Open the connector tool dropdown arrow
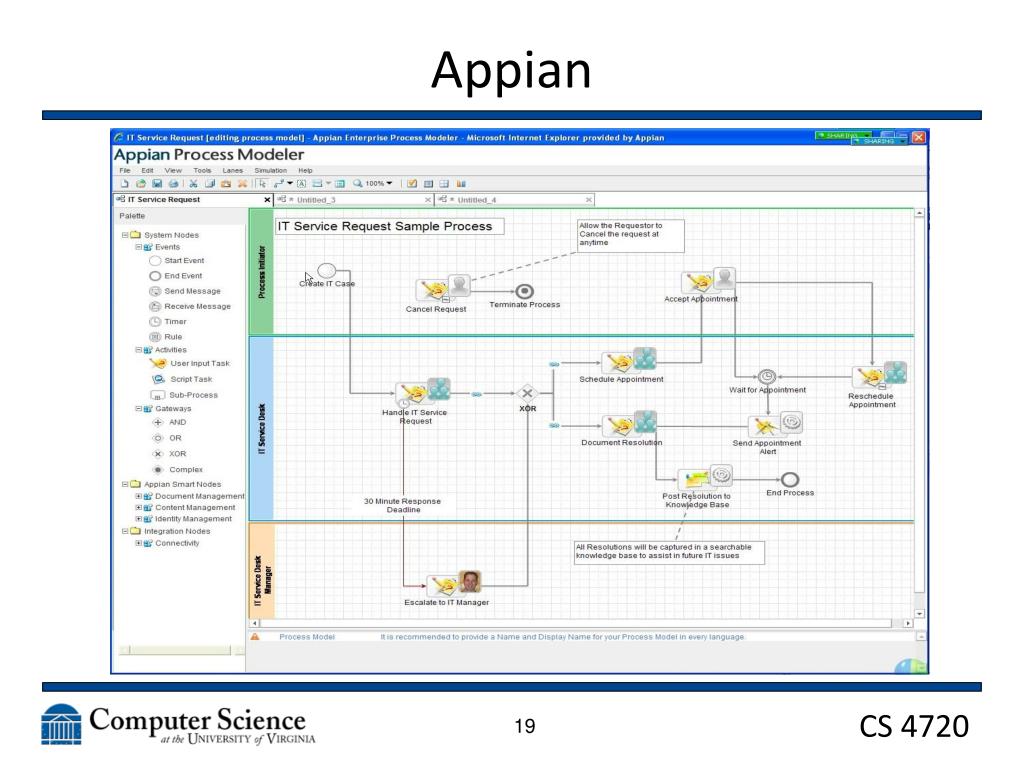The image size is (1024, 768). click(x=290, y=184)
